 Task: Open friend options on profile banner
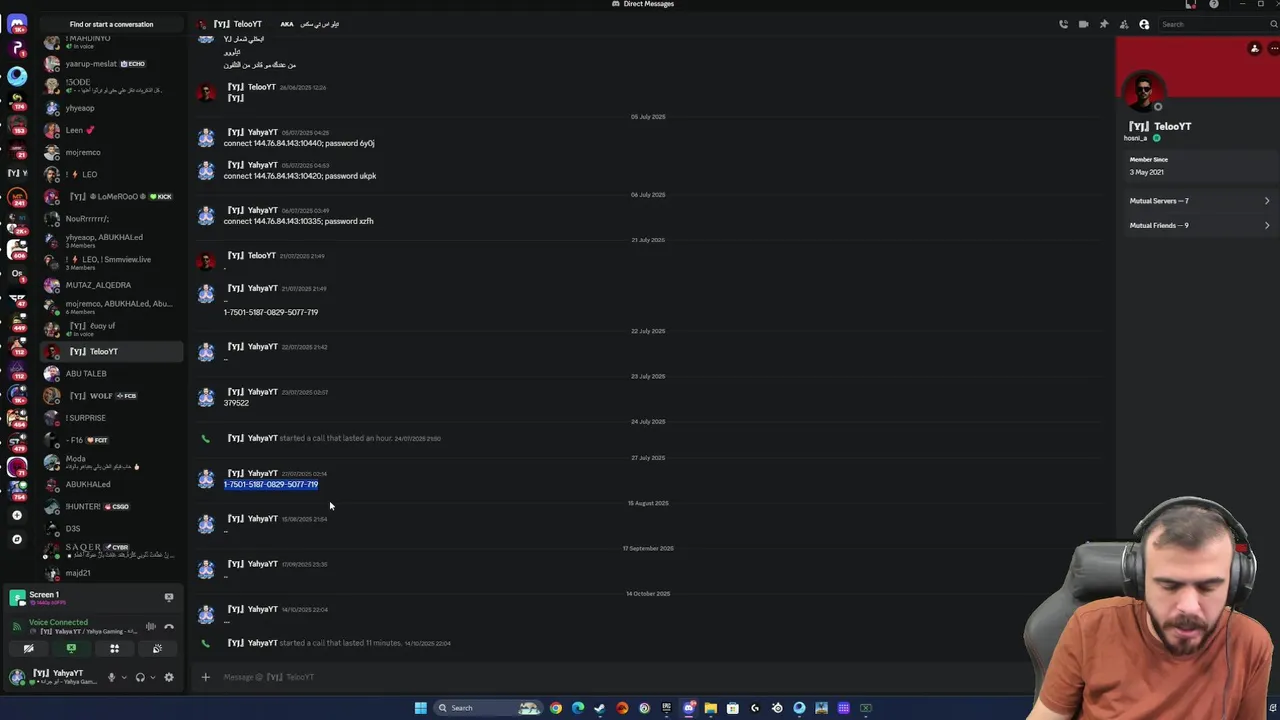[x=1255, y=48]
